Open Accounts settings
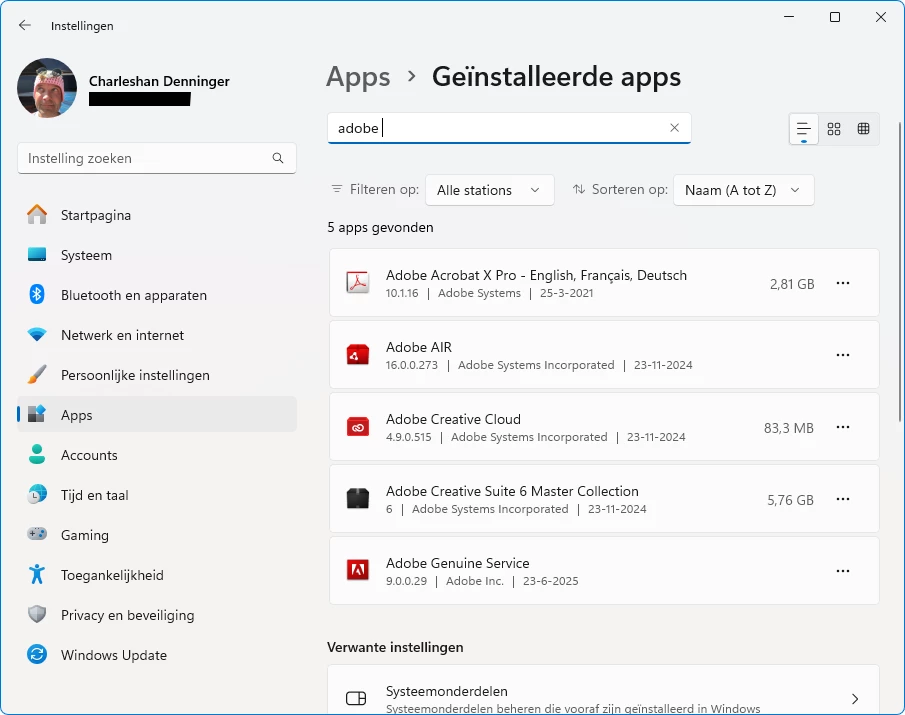The height and width of the screenshot is (715, 905). 157,455
